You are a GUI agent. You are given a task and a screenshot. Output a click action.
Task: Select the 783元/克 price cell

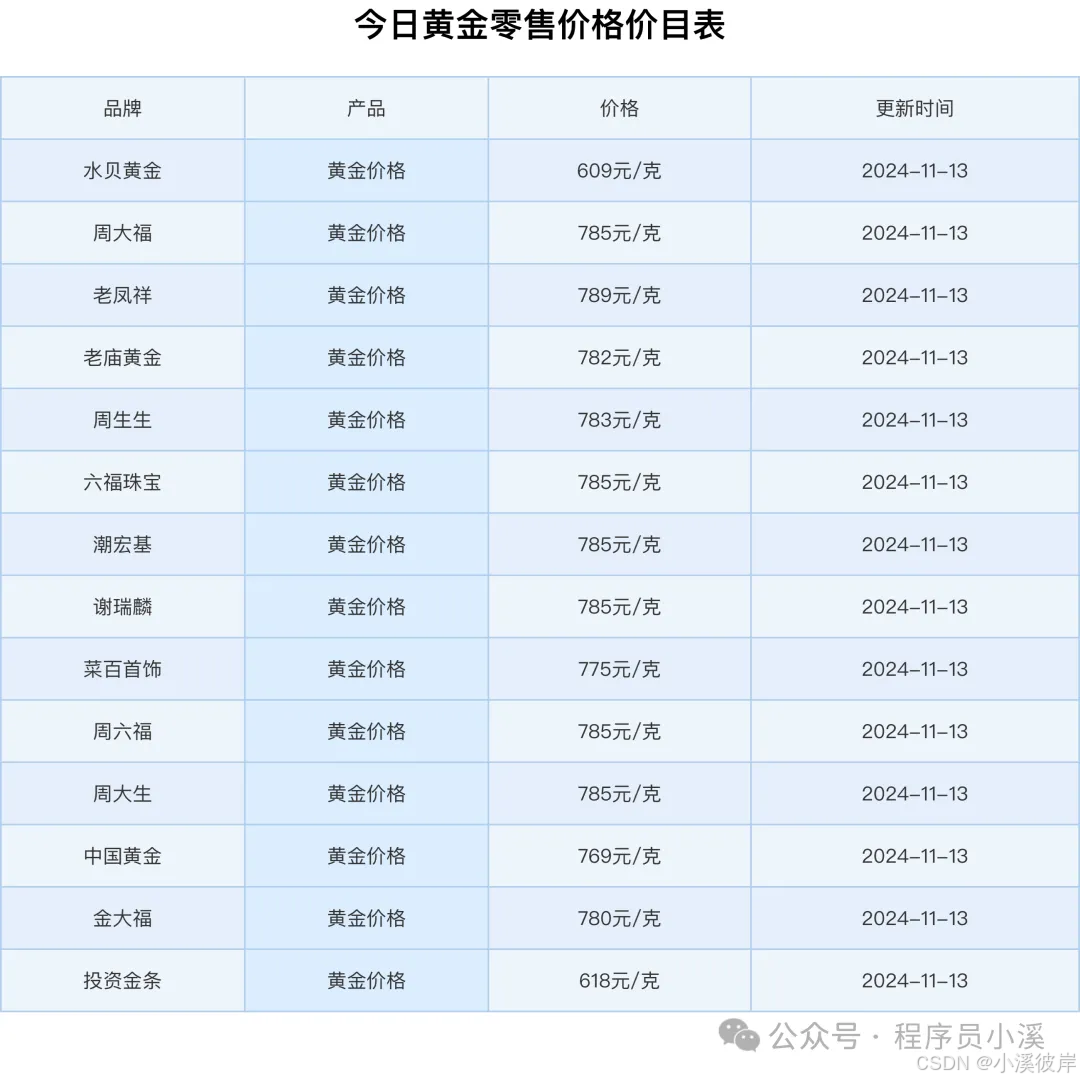pos(619,420)
